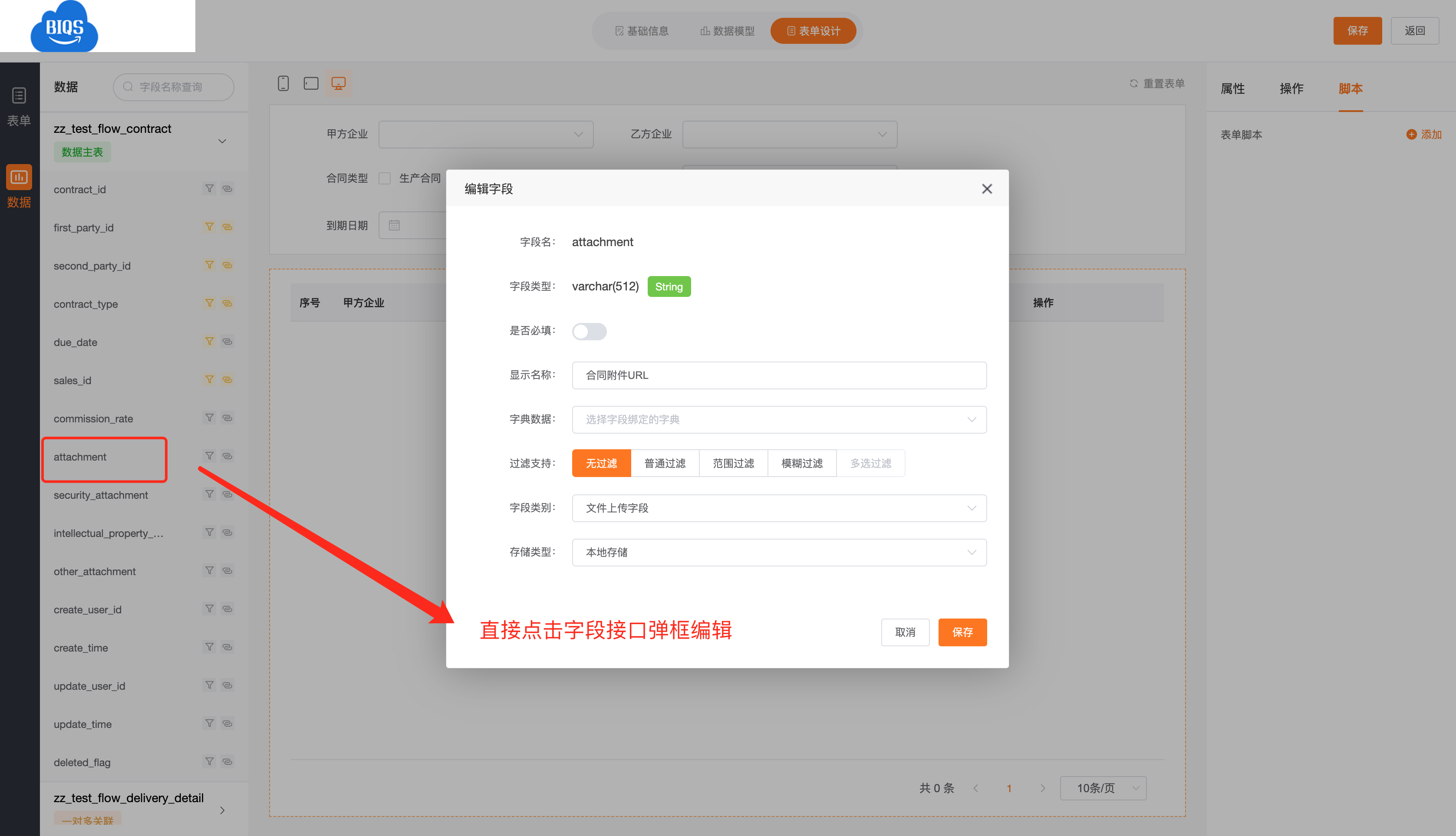Select 普通过滤 filter option
Screen dimensions: 1456x836
(x=665, y=463)
